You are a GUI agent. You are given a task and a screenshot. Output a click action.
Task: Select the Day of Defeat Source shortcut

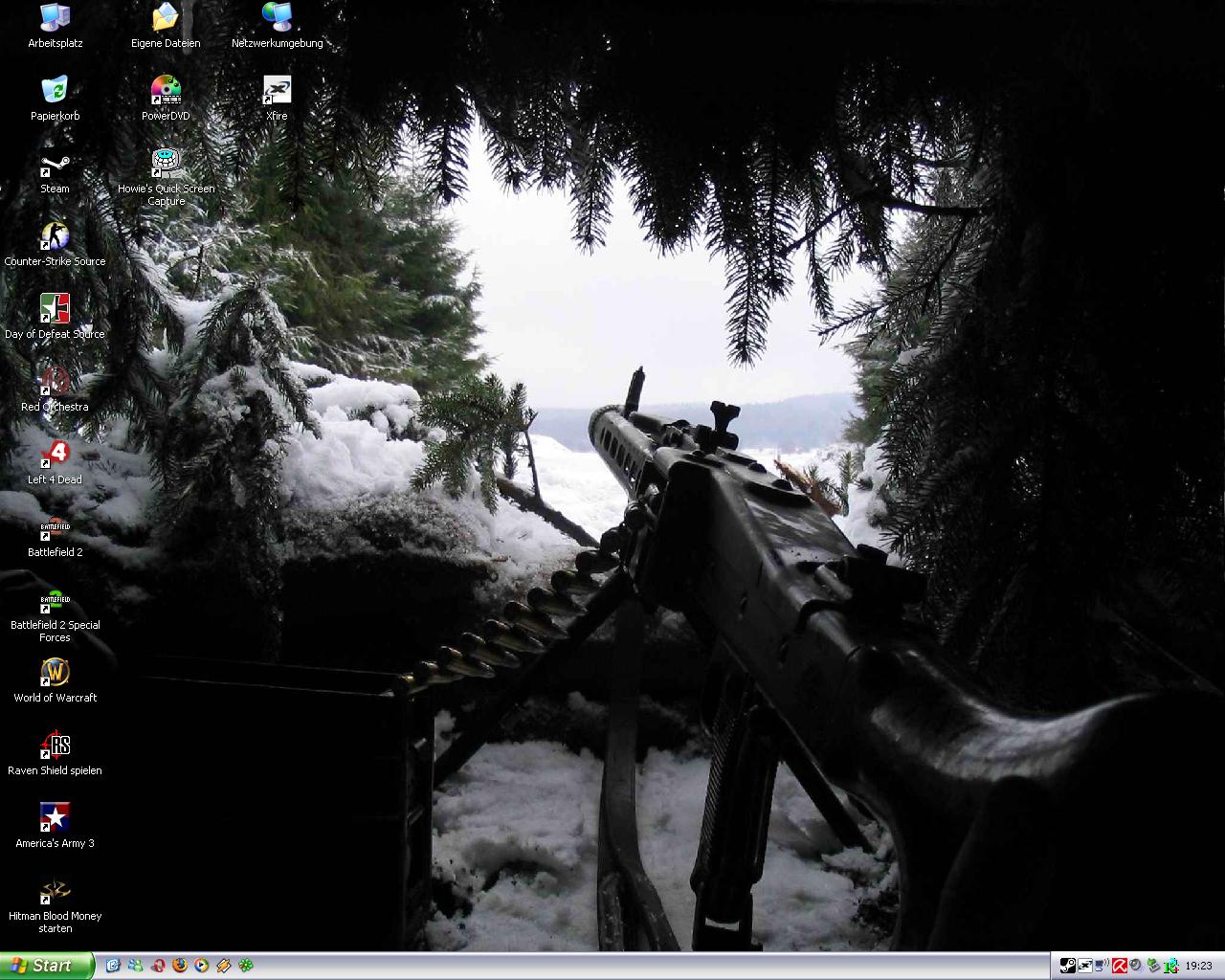click(x=56, y=318)
